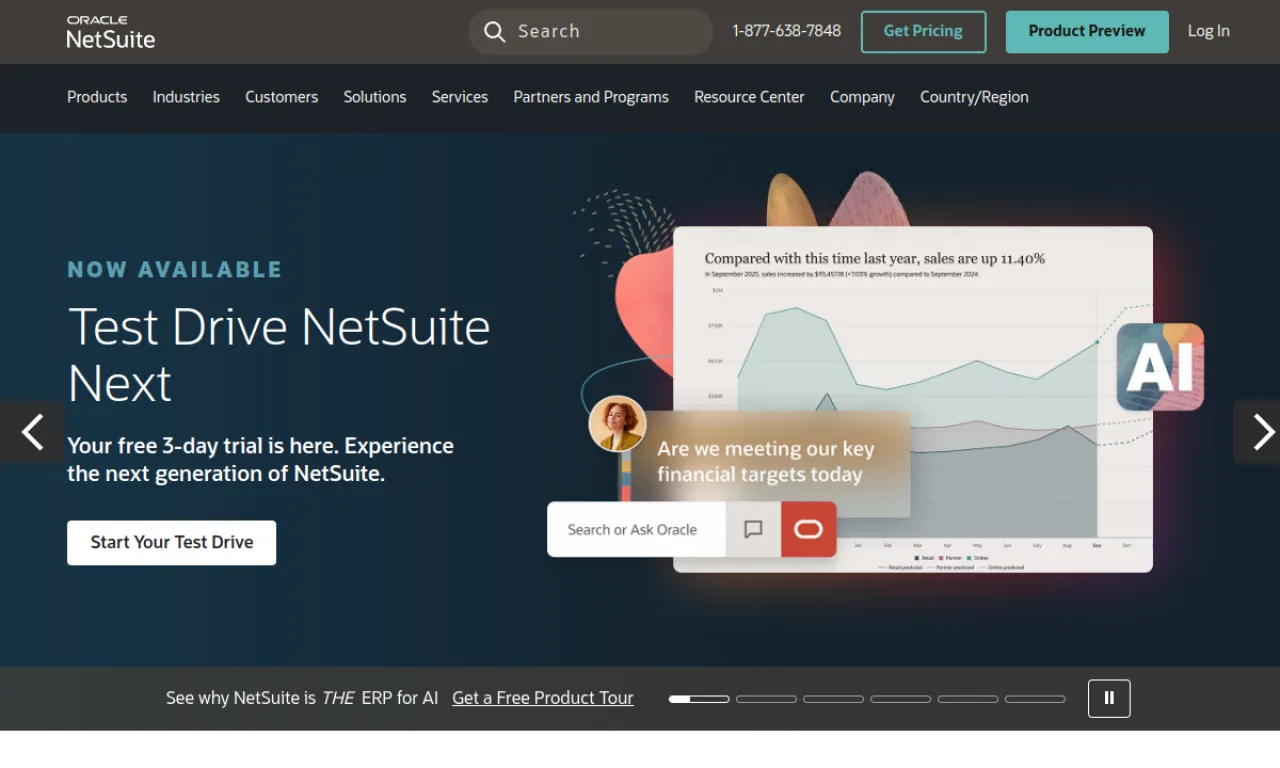This screenshot has height=768, width=1280.
Task: Click the Oracle NetSuite logo
Action: 111,32
